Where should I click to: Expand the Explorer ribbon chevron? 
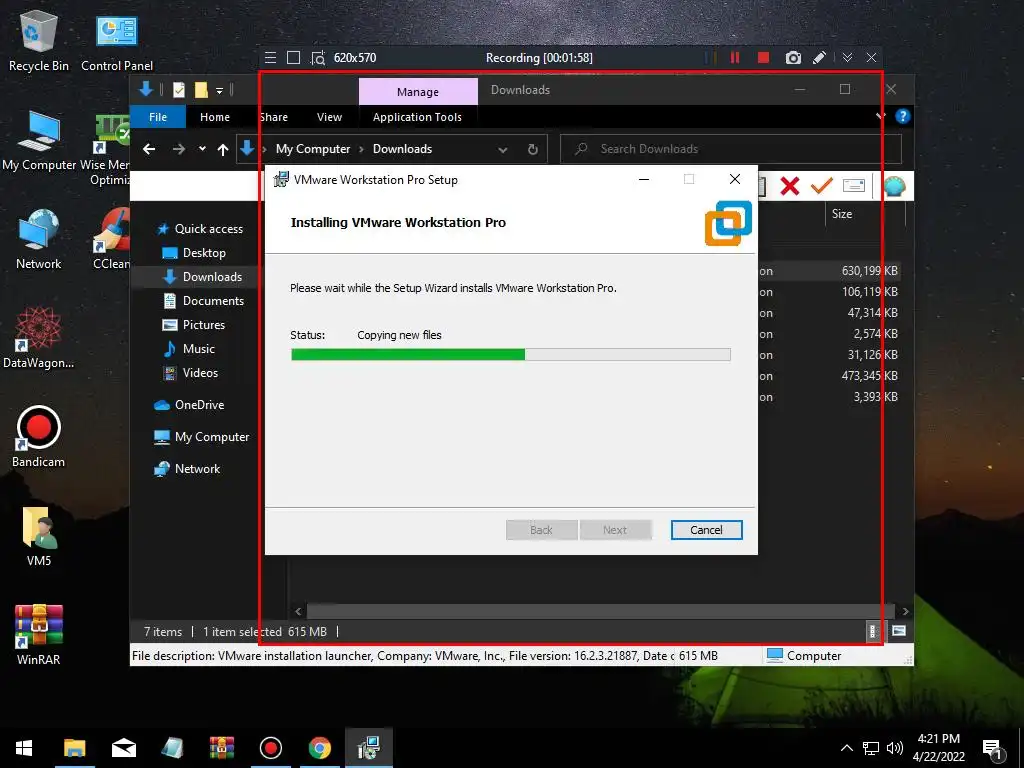[880, 116]
